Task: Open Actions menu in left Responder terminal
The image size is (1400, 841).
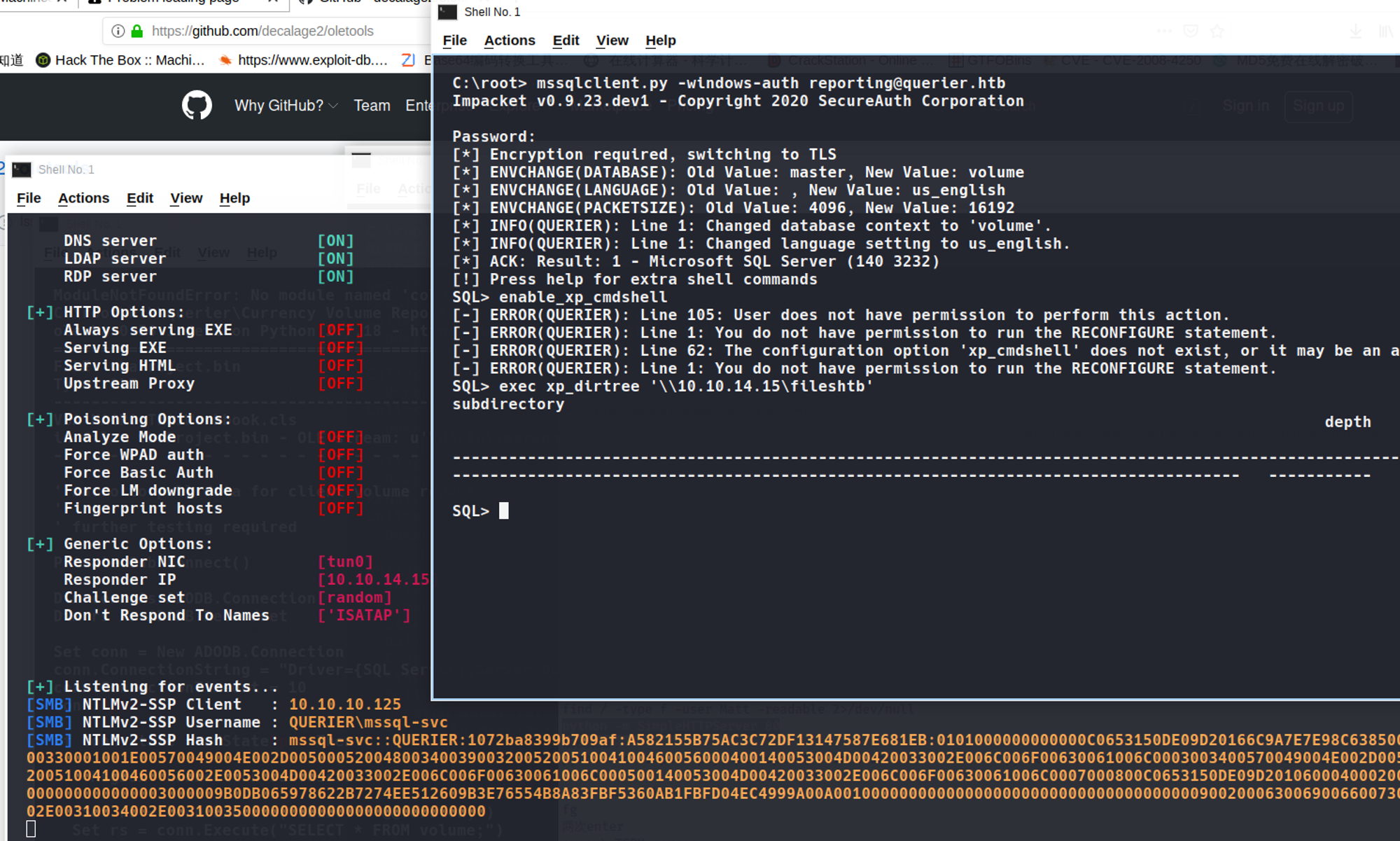Action: coord(83,198)
